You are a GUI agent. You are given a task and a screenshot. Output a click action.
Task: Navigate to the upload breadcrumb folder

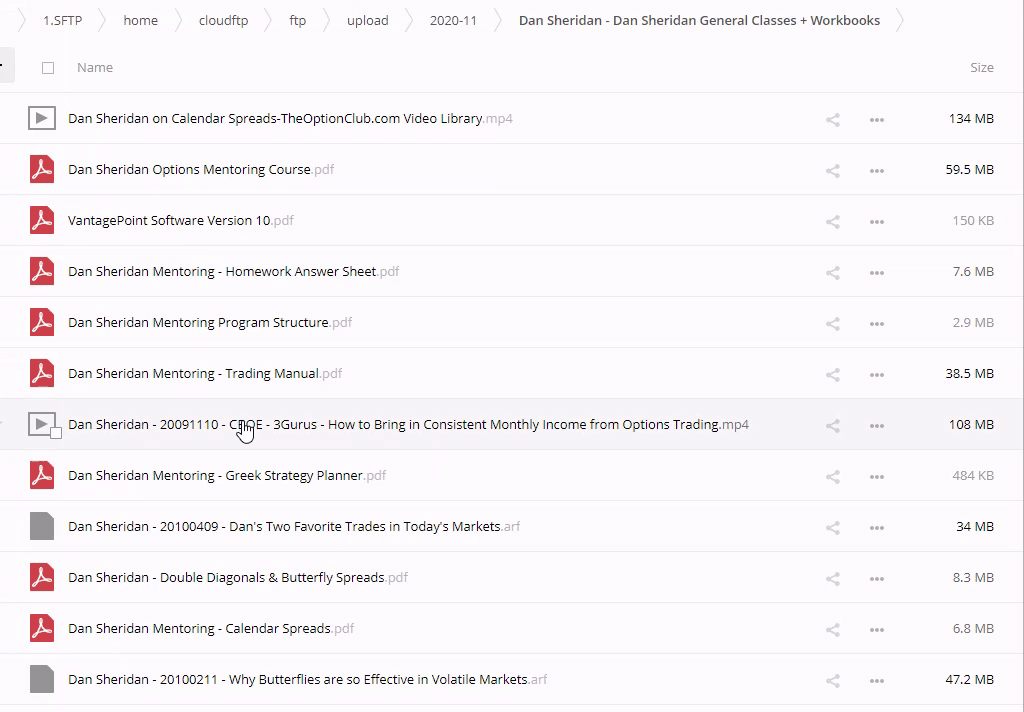(x=367, y=20)
